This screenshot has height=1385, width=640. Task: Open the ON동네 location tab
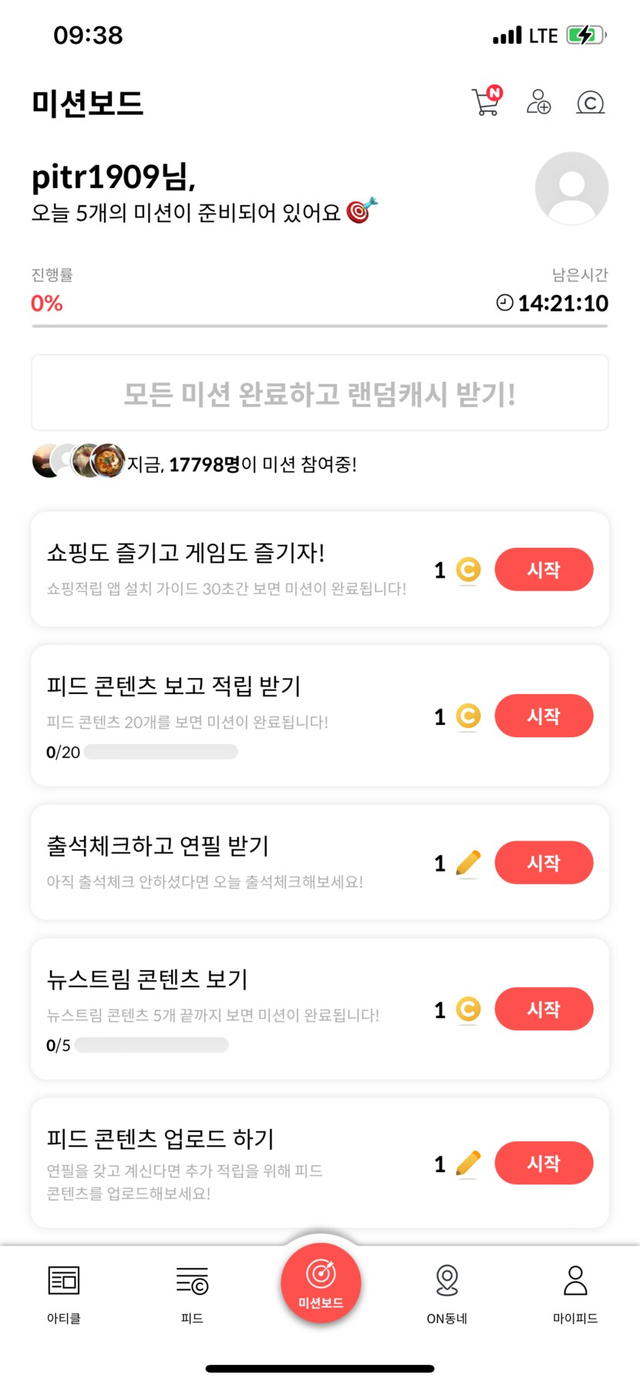447,1280
